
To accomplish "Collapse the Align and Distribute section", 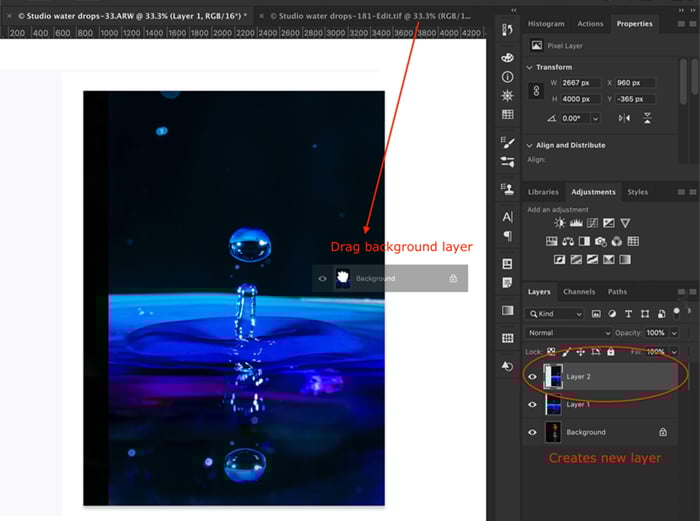I will (x=529, y=146).
